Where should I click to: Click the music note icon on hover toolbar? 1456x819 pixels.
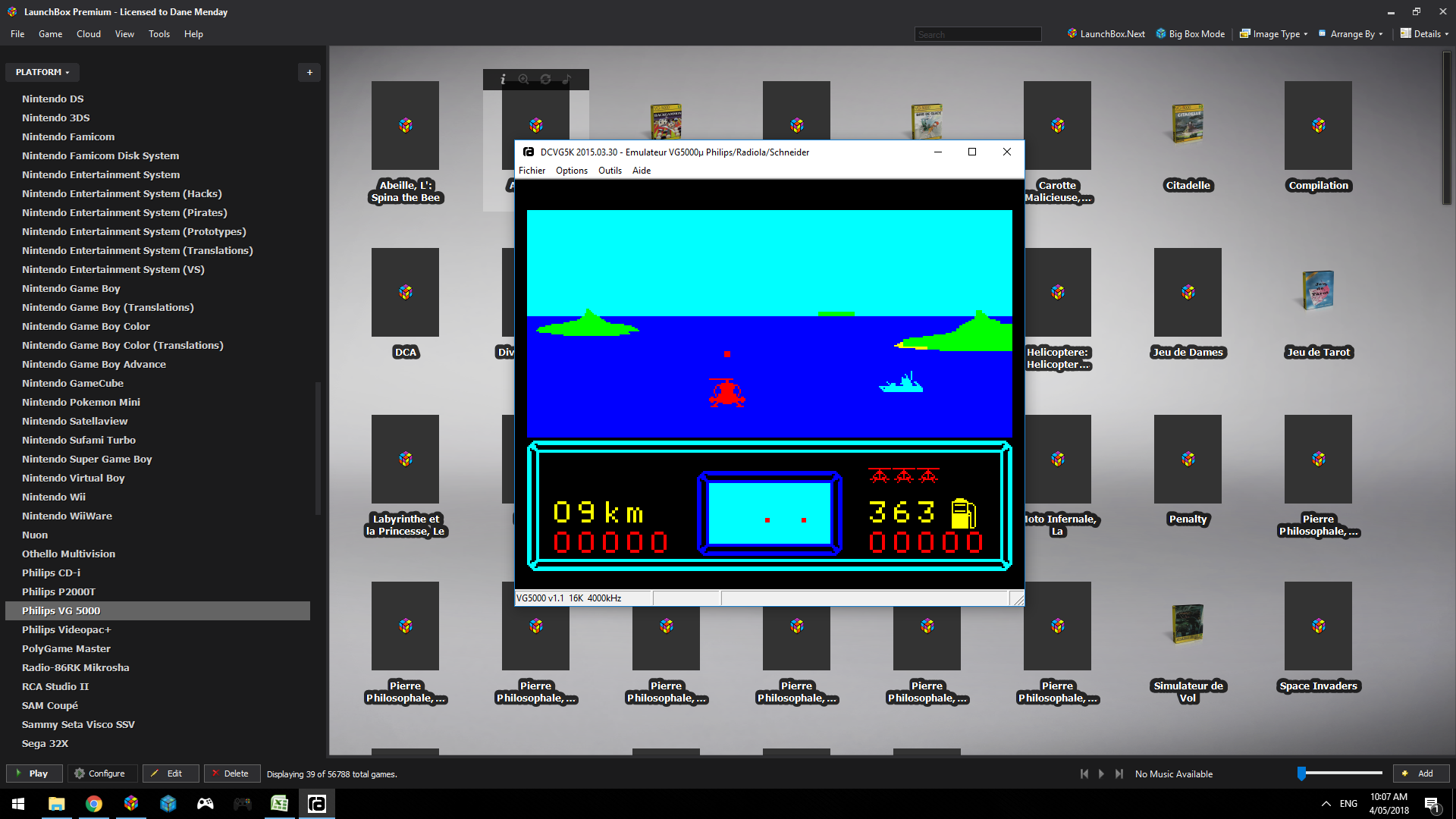coord(566,79)
